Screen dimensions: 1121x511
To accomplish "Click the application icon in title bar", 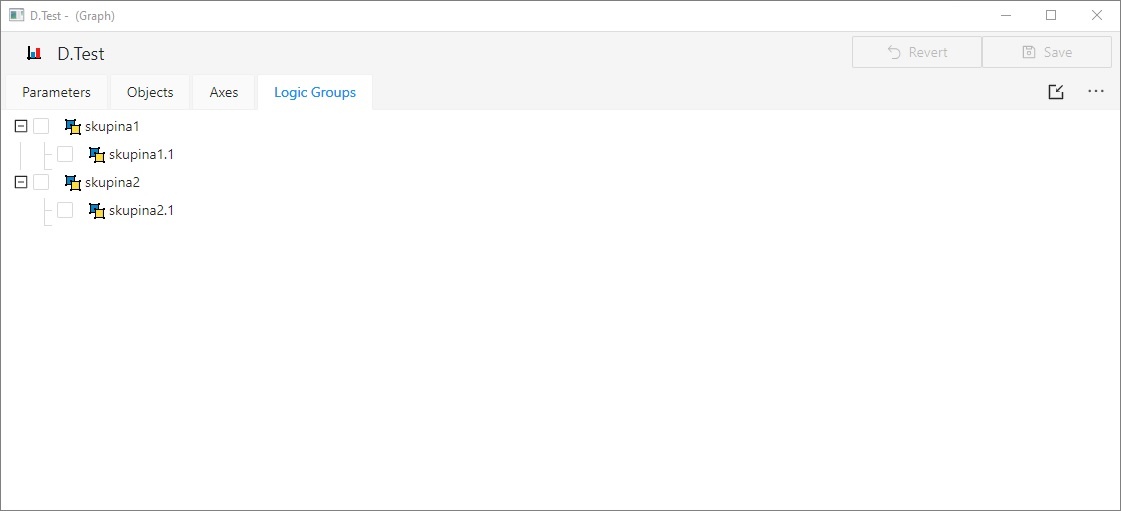I will (x=16, y=15).
